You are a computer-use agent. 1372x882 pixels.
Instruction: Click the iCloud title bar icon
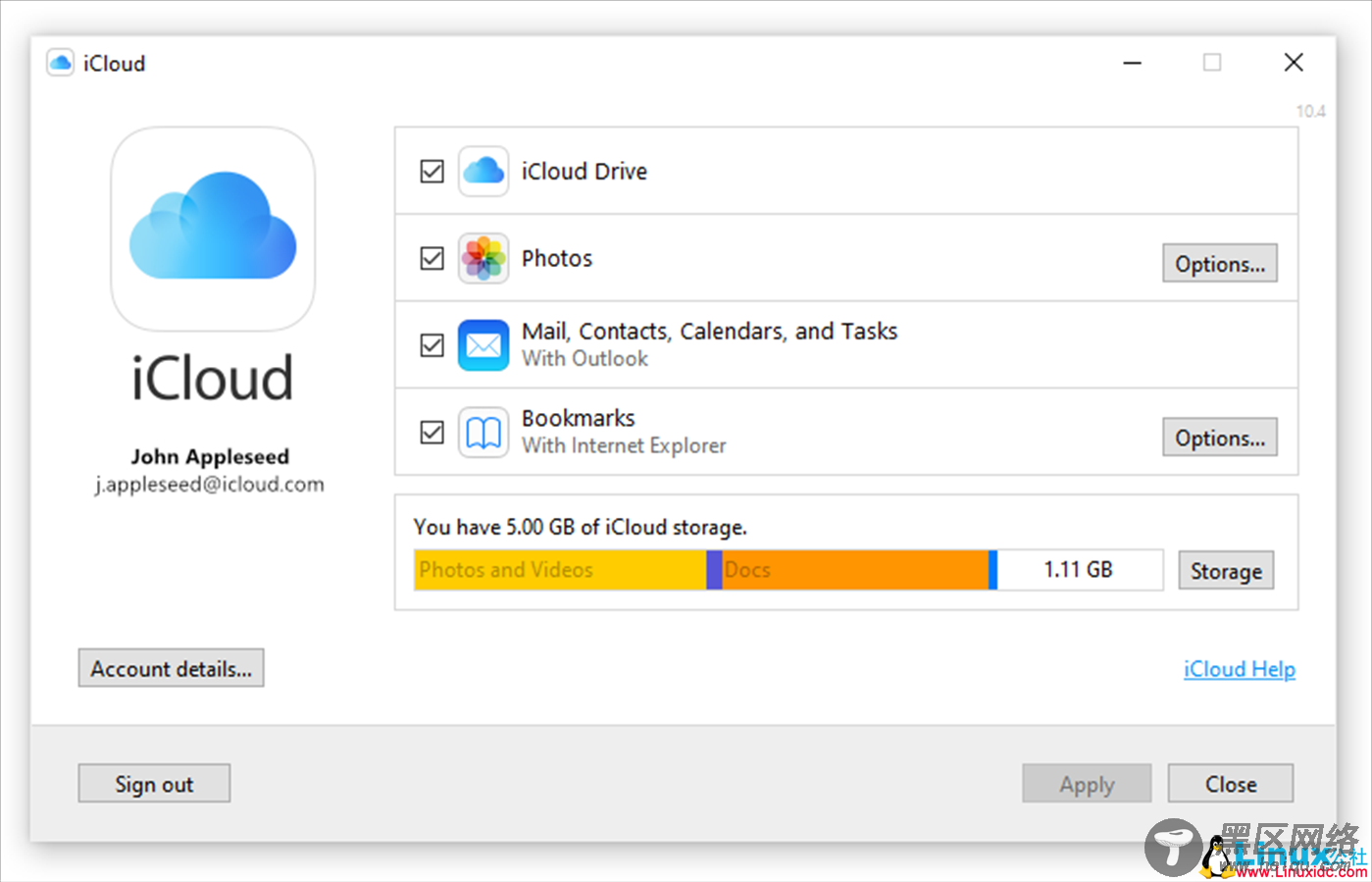(60, 63)
